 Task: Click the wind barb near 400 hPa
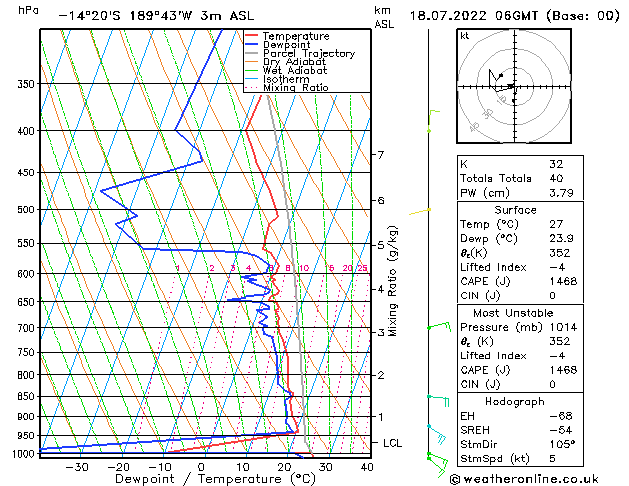(x=433, y=121)
